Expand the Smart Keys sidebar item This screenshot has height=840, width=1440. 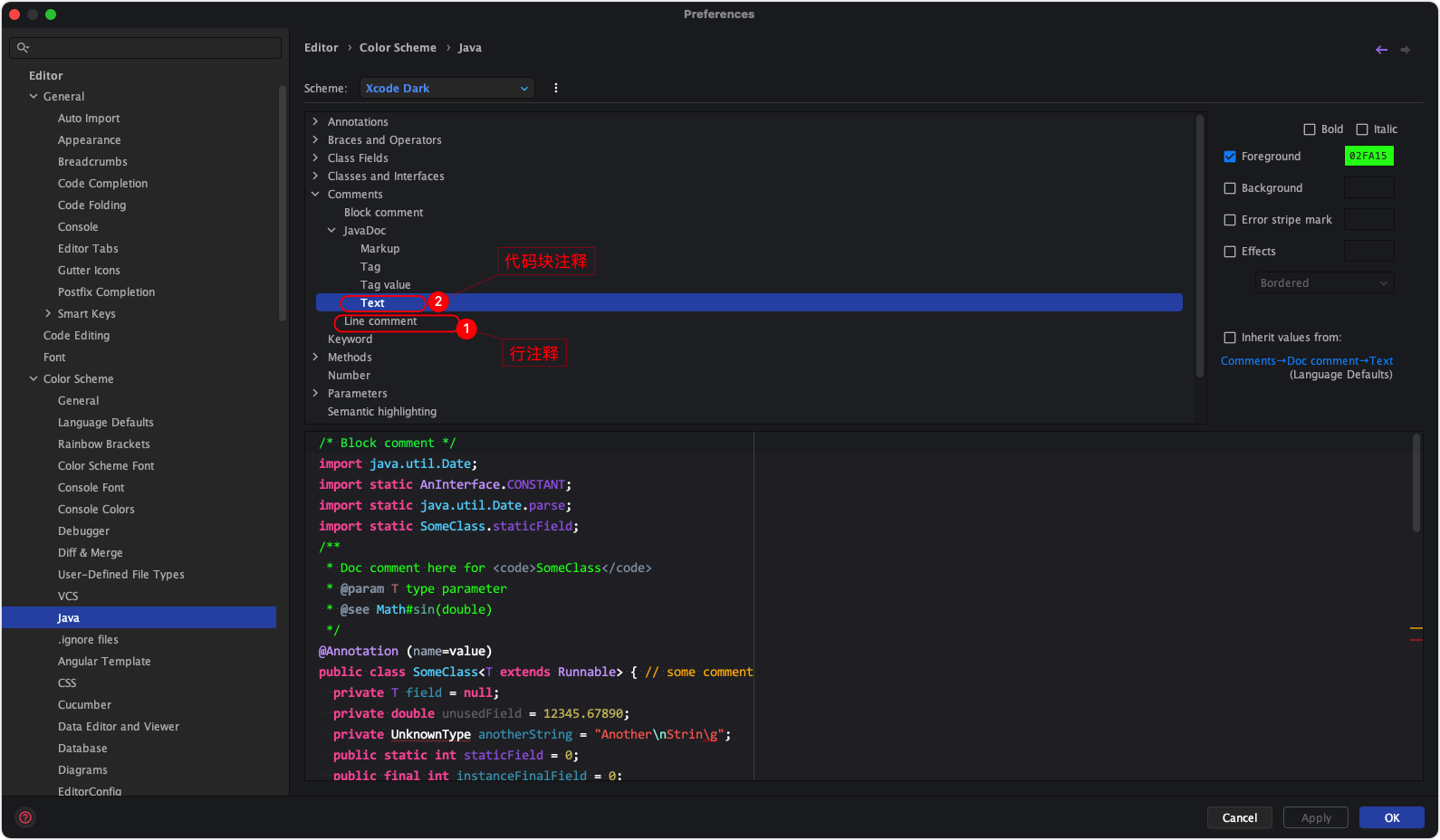[x=48, y=313]
